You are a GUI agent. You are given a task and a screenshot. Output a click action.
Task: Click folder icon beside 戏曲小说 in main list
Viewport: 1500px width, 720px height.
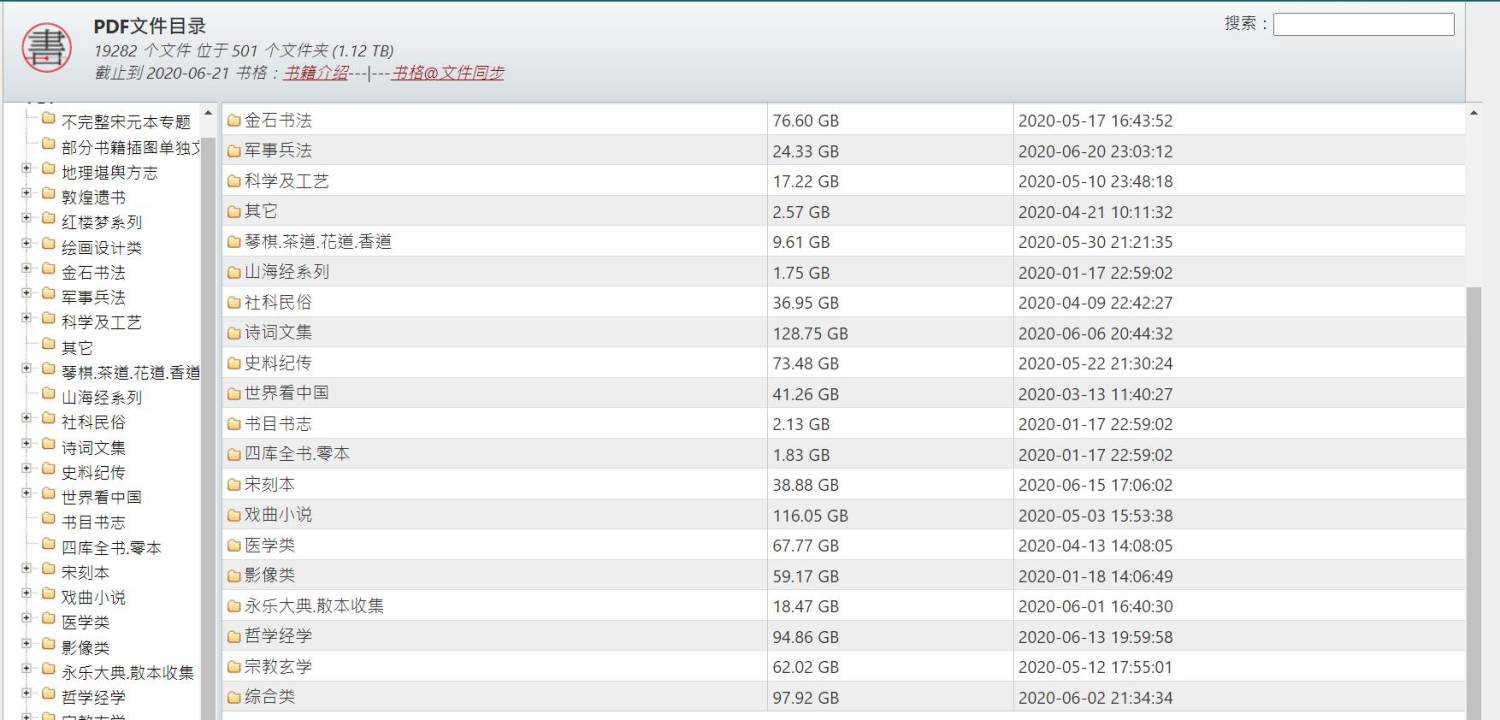[x=234, y=515]
